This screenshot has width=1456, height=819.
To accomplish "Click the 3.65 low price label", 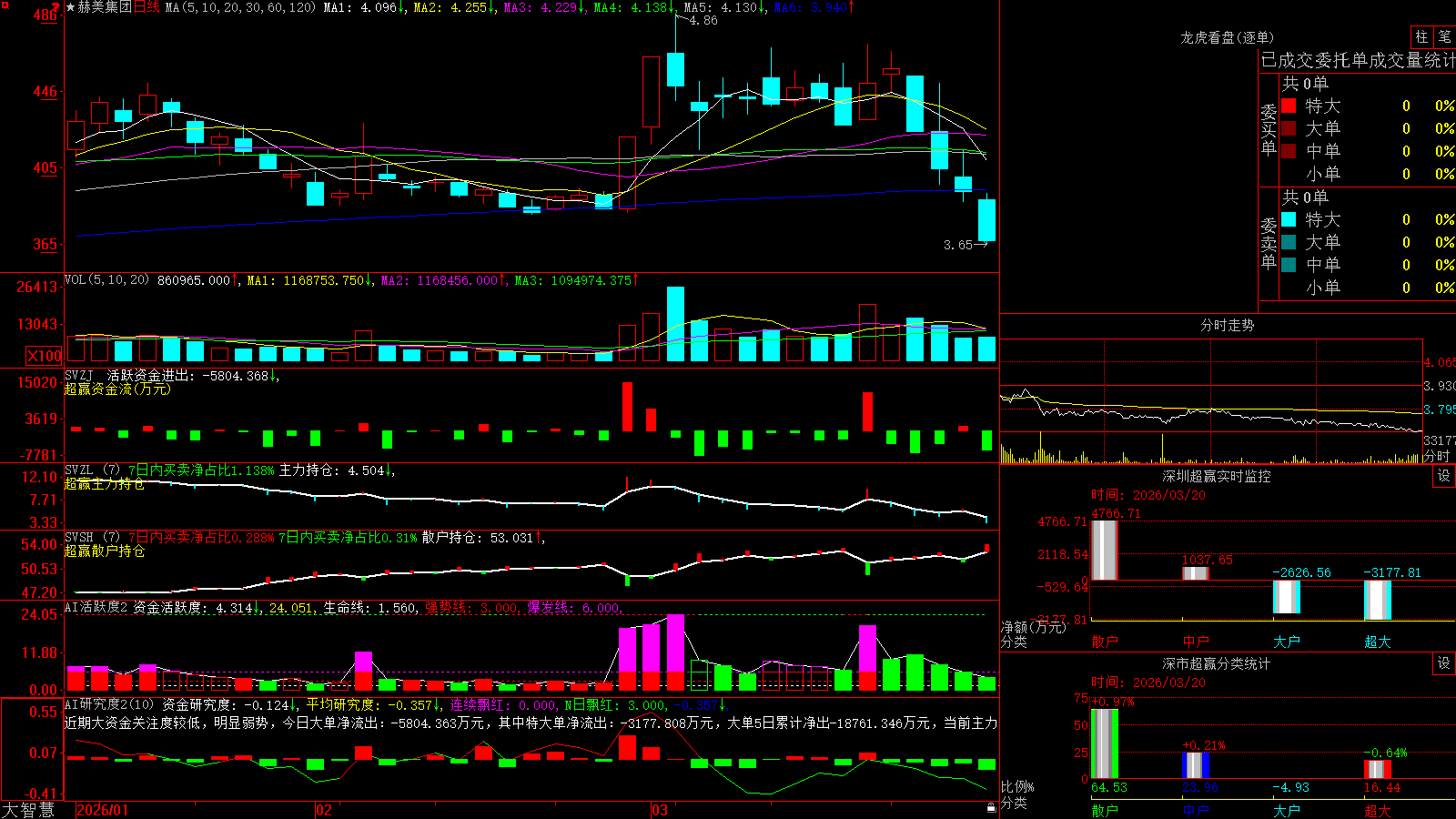I will click(957, 245).
